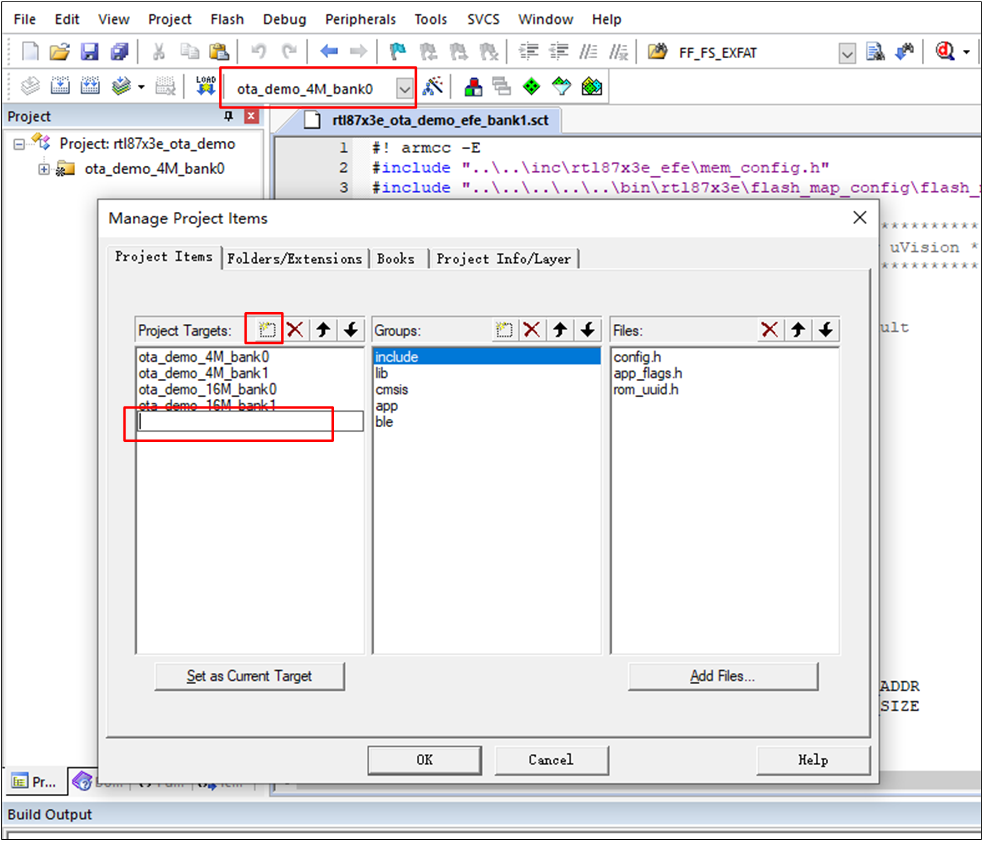983x841 pixels.
Task: Click new target name input field
Action: click(x=250, y=421)
